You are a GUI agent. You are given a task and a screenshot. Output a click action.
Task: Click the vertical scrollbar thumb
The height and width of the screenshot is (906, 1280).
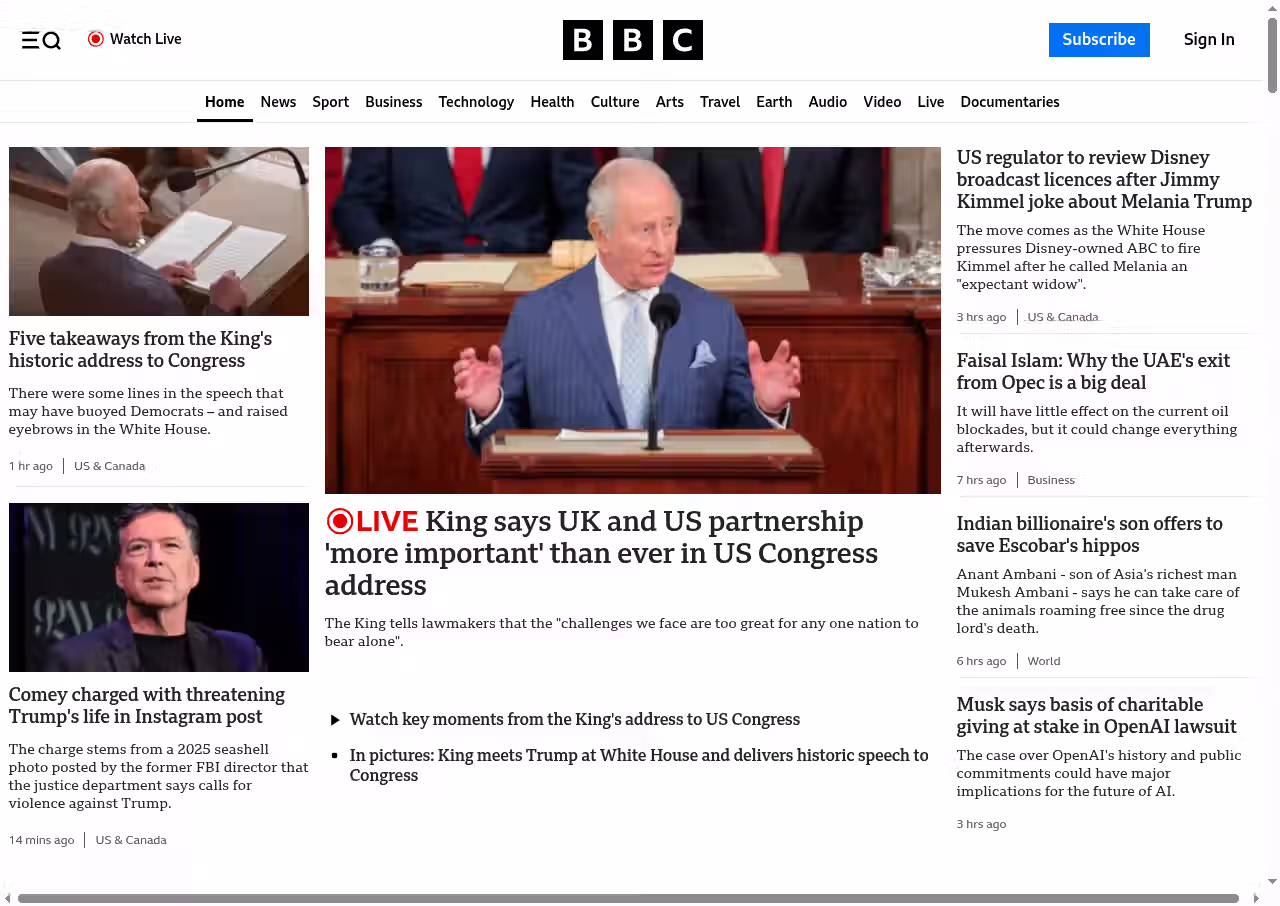tap(1272, 55)
